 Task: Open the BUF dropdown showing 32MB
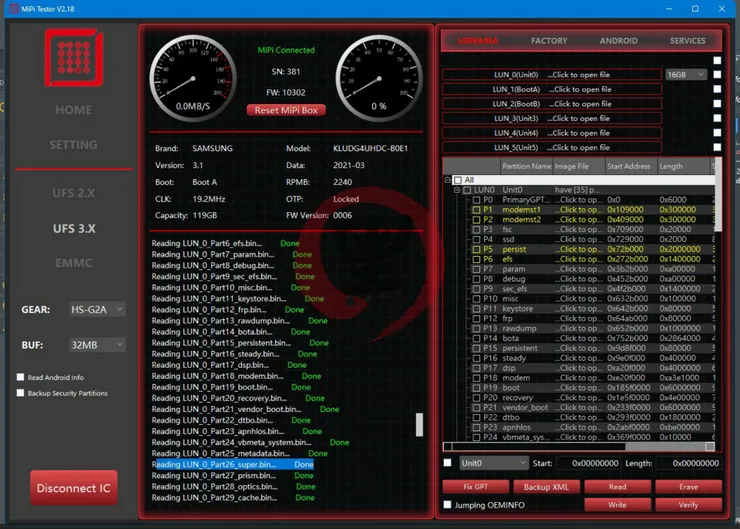point(97,345)
